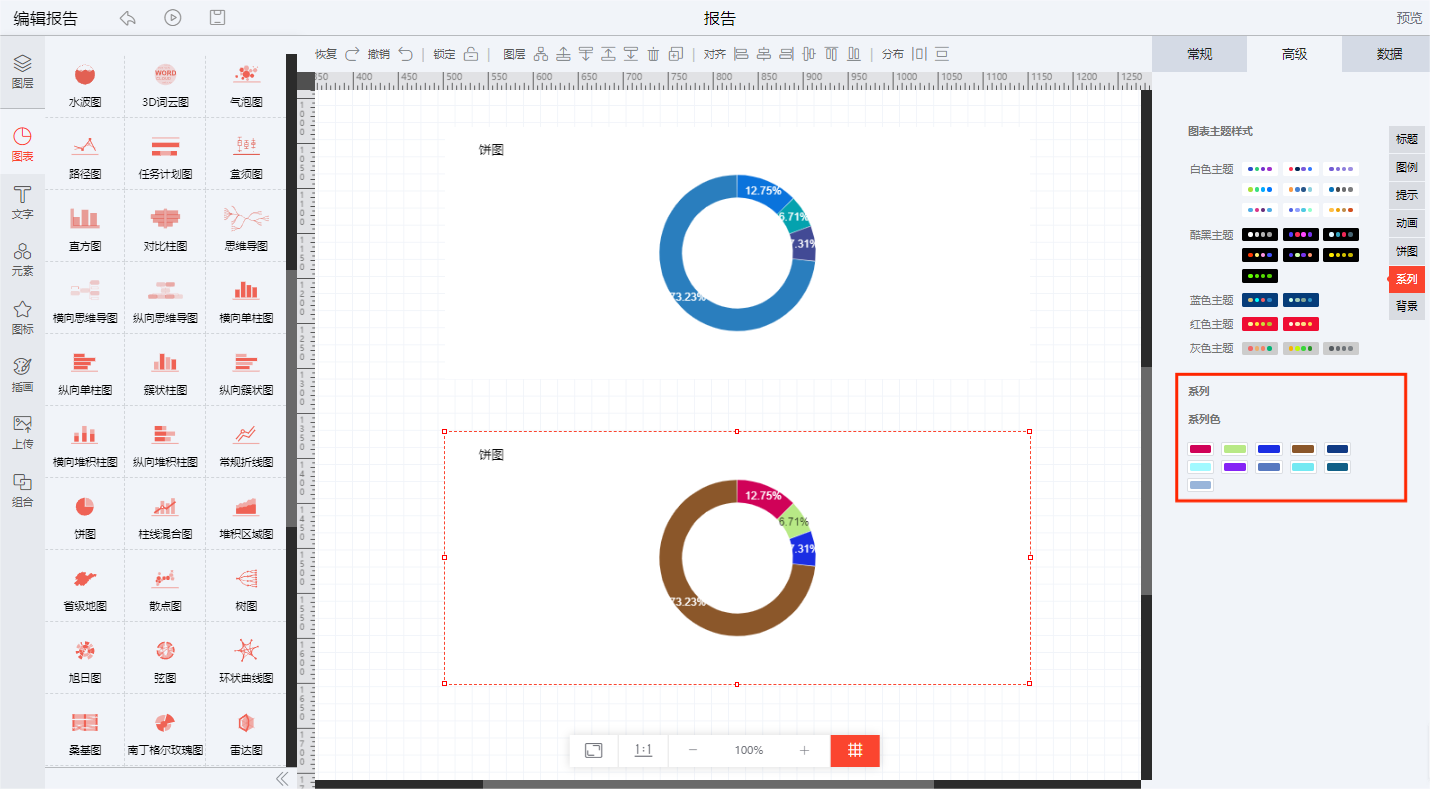Collapse the chart library with the double chevron
Image resolution: width=1430 pixels, height=789 pixels.
tap(282, 778)
